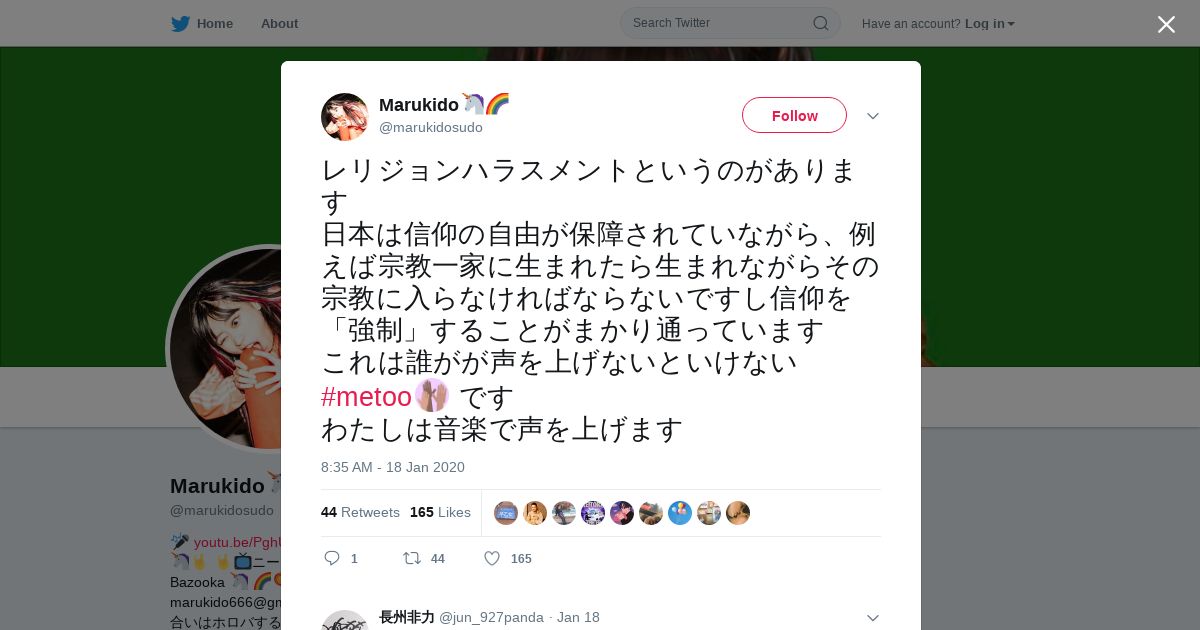Expand the tweet options chevron beside Follow
The image size is (1200, 630).
873,116
